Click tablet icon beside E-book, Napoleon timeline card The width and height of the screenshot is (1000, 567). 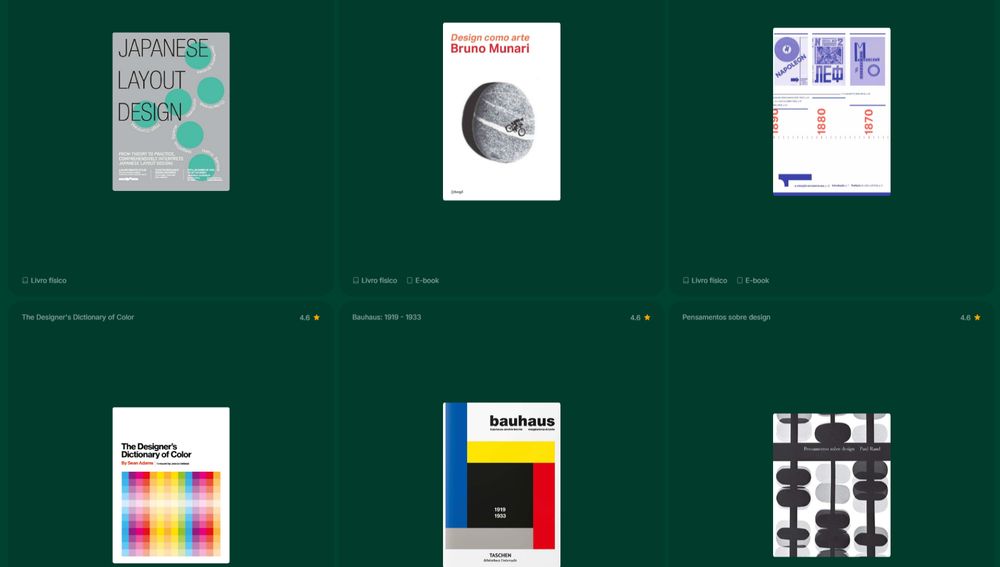pyautogui.click(x=740, y=280)
